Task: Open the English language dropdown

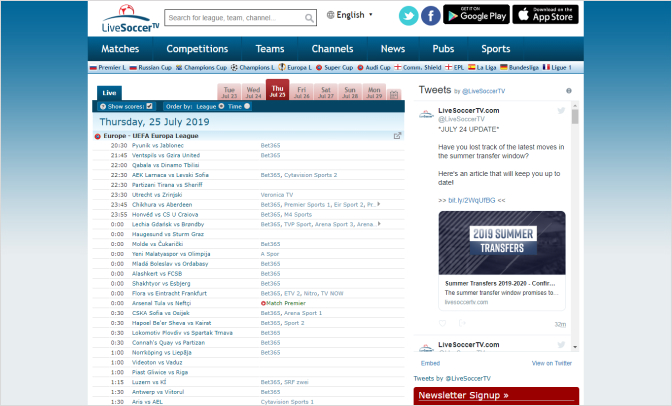Action: (x=350, y=15)
